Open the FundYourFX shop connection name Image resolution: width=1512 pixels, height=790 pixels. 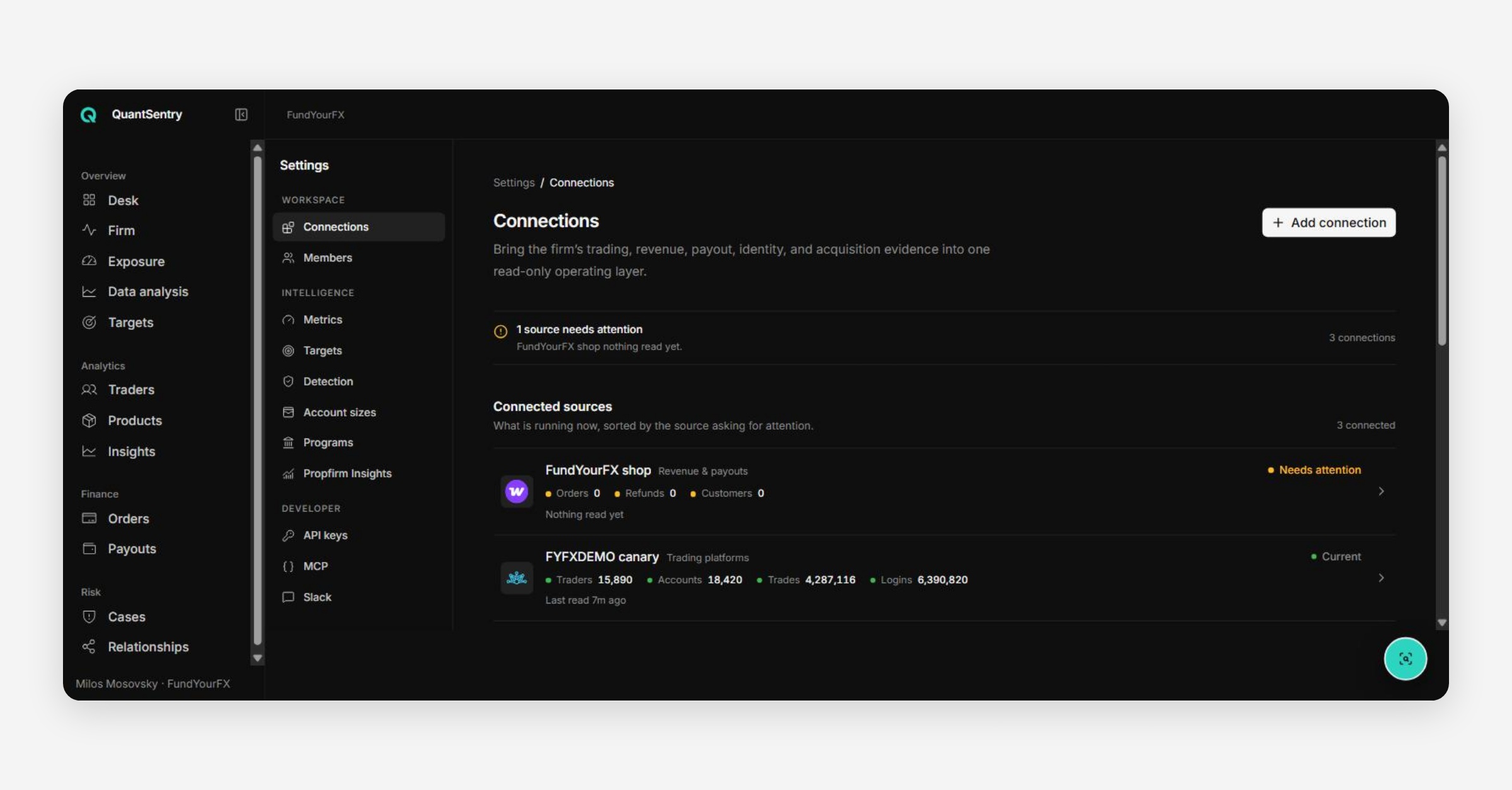point(598,471)
